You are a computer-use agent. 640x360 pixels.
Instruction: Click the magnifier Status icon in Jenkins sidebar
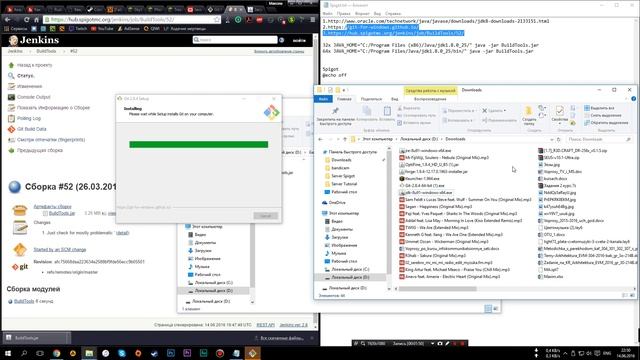(x=11, y=76)
